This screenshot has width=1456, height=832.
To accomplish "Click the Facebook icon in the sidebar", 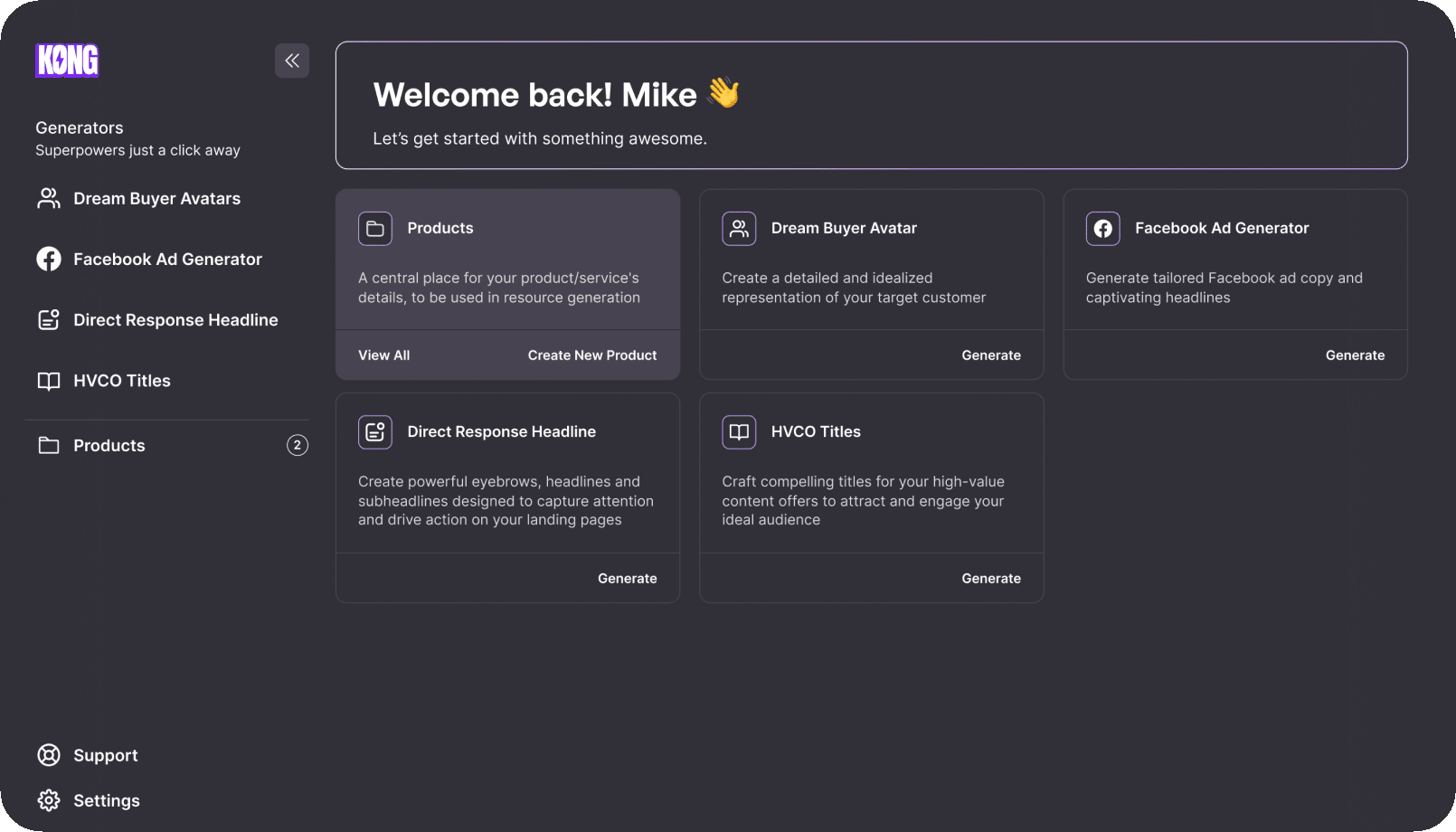I will [x=49, y=259].
